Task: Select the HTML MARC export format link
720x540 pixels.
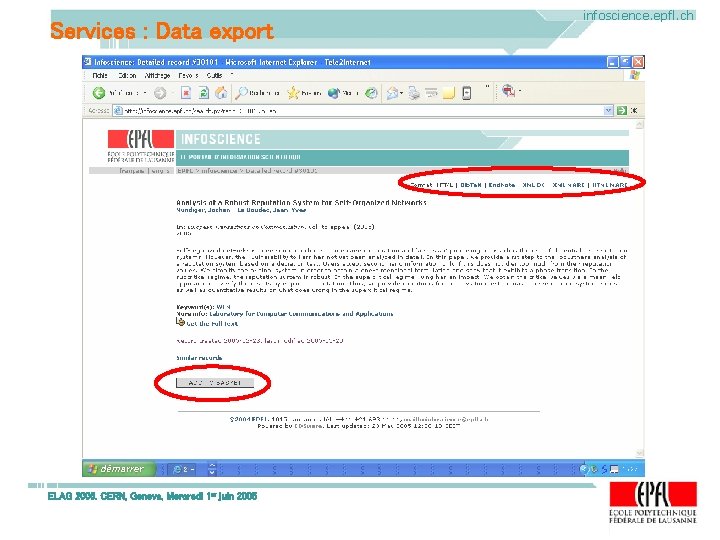Action: 610,185
